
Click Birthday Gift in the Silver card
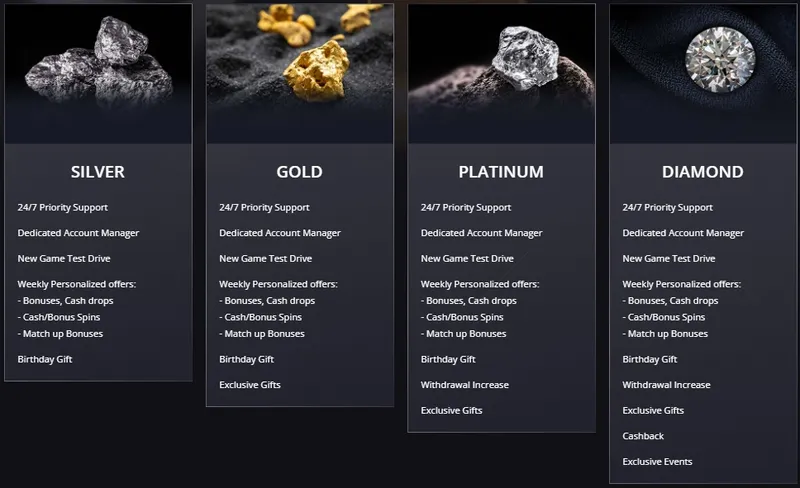click(45, 359)
